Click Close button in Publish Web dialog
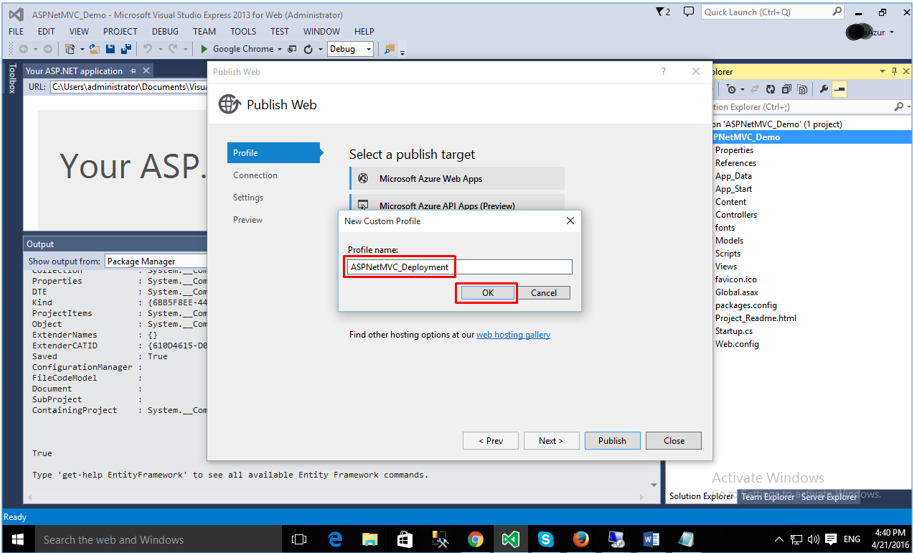The height and width of the screenshot is (553, 913). click(x=674, y=441)
